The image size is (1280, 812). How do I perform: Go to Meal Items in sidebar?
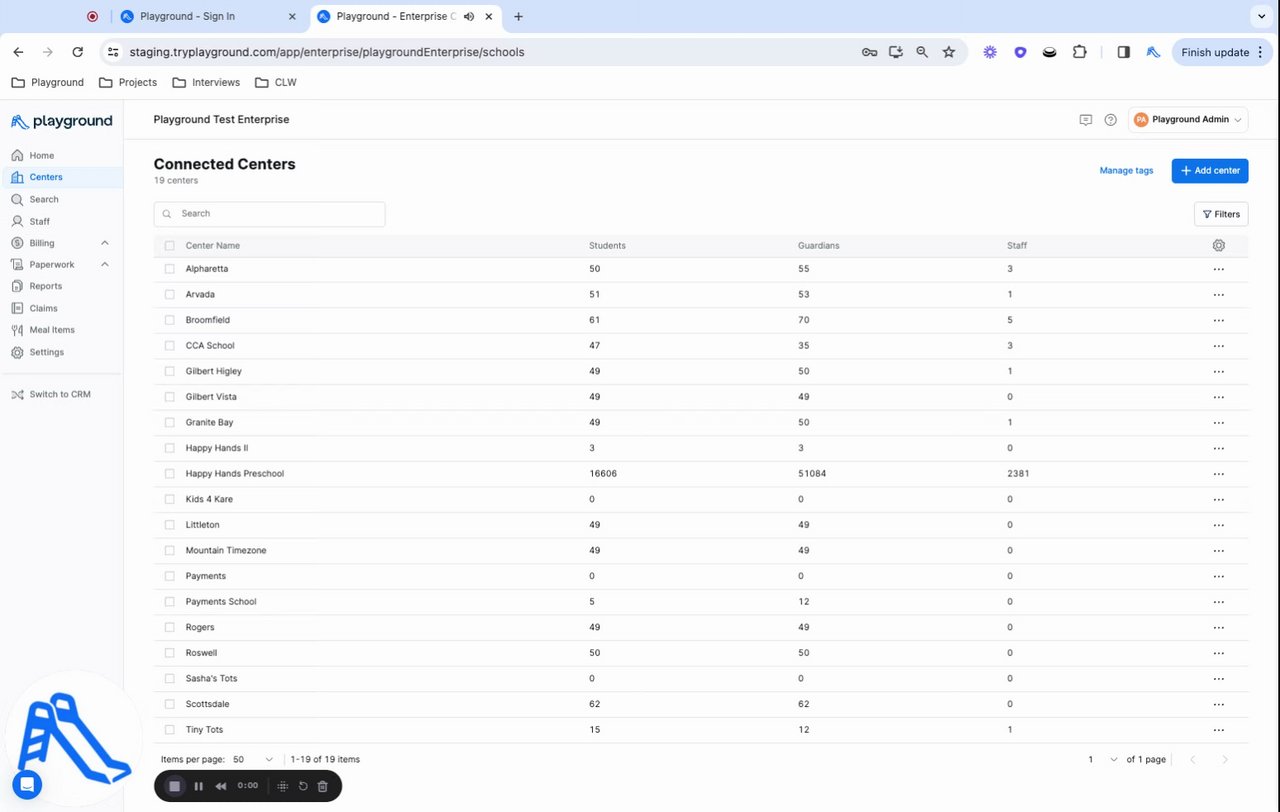(x=43, y=330)
